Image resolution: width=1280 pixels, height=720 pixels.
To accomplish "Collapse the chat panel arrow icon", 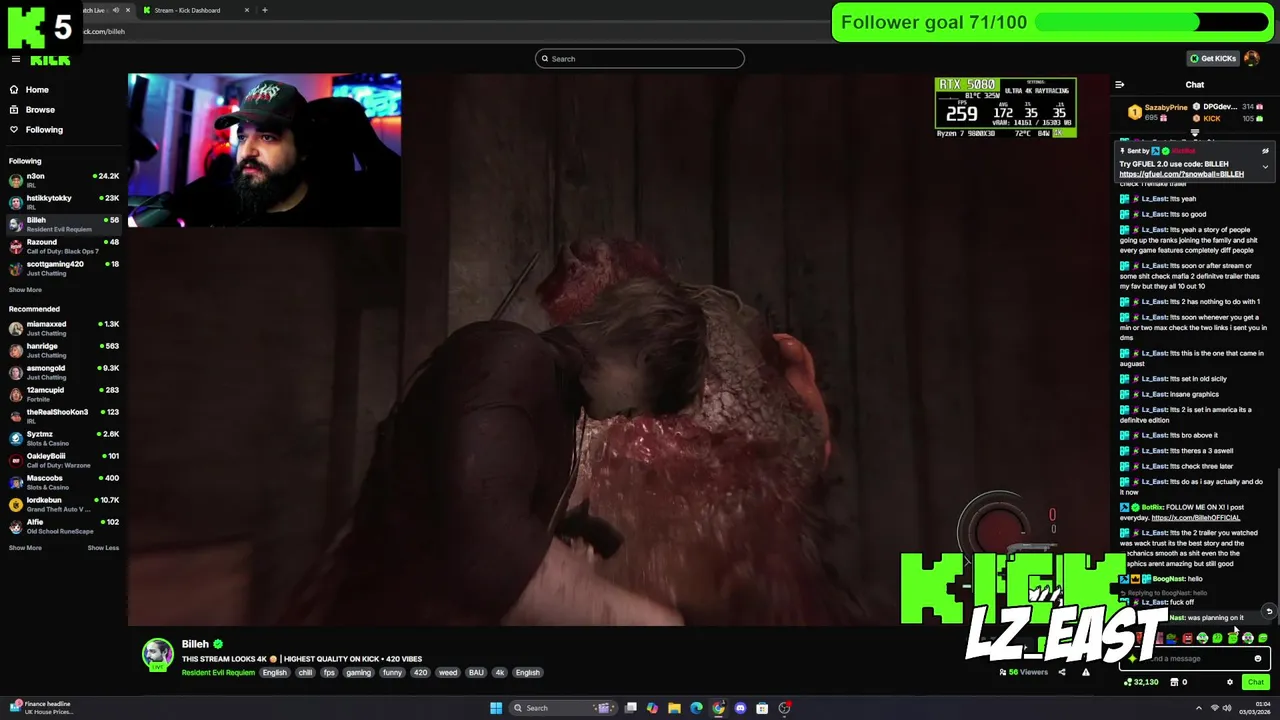I will 1119,85.
